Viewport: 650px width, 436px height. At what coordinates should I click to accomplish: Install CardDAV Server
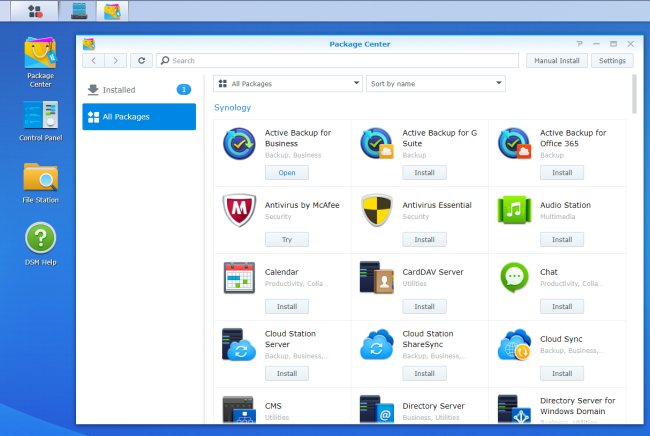pyautogui.click(x=424, y=306)
